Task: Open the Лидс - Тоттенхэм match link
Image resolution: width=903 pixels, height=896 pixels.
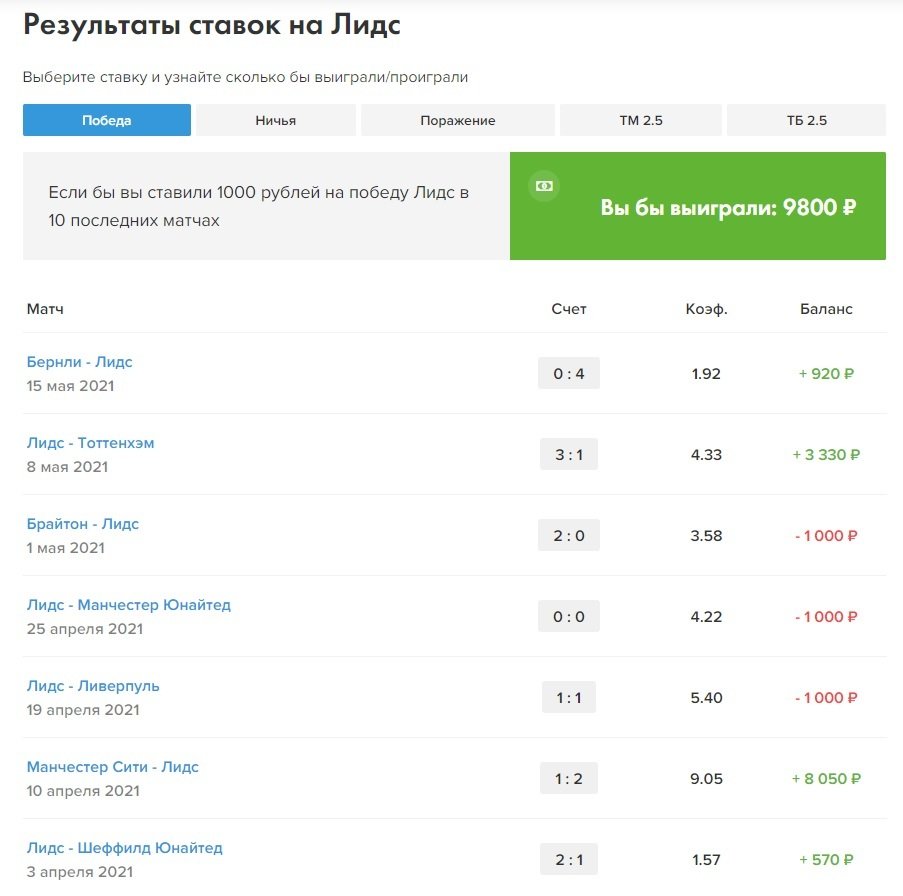Action: tap(91, 443)
